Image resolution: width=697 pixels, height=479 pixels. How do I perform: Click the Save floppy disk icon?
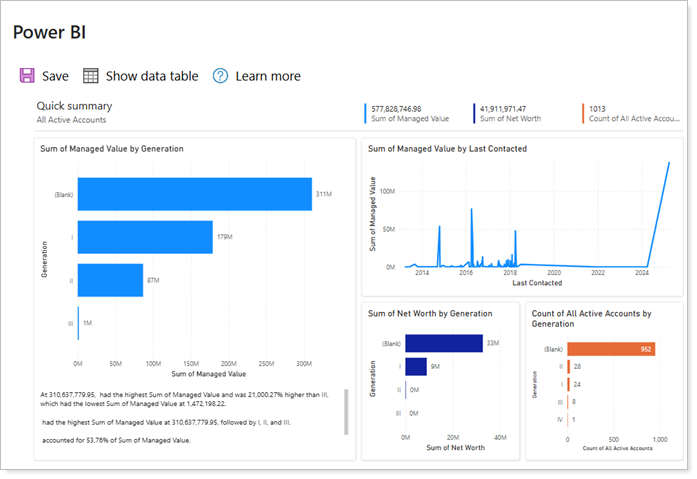pyautogui.click(x=27, y=76)
